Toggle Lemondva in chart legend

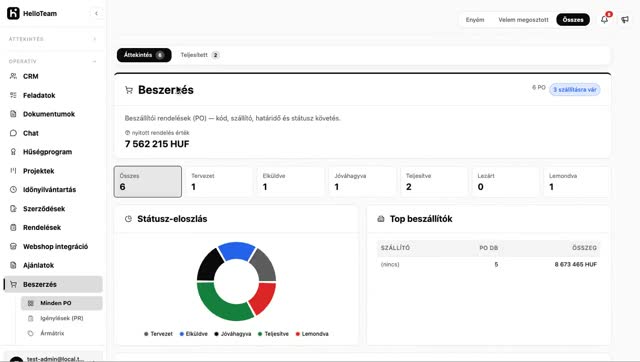click(312, 334)
